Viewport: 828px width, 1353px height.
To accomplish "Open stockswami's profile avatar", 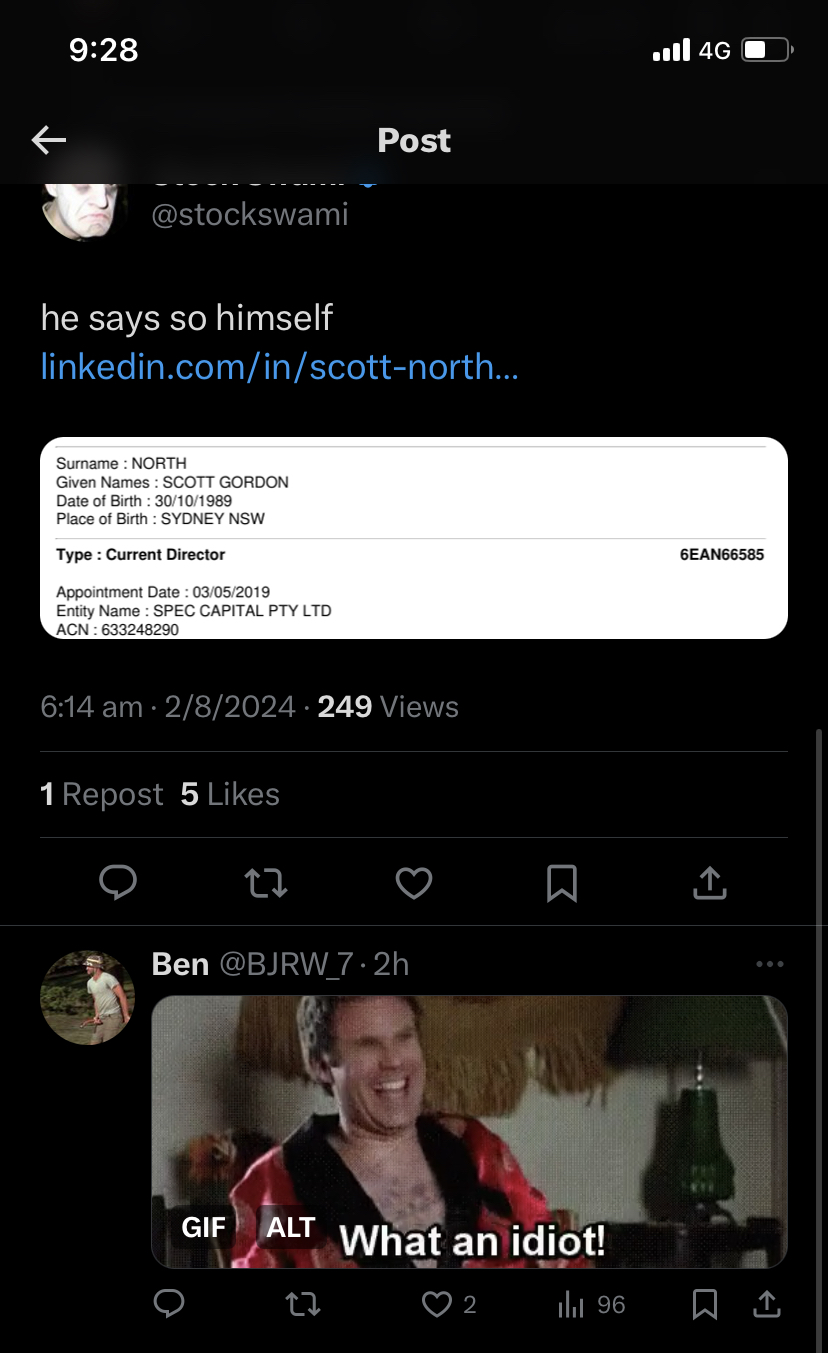I will (x=84, y=203).
